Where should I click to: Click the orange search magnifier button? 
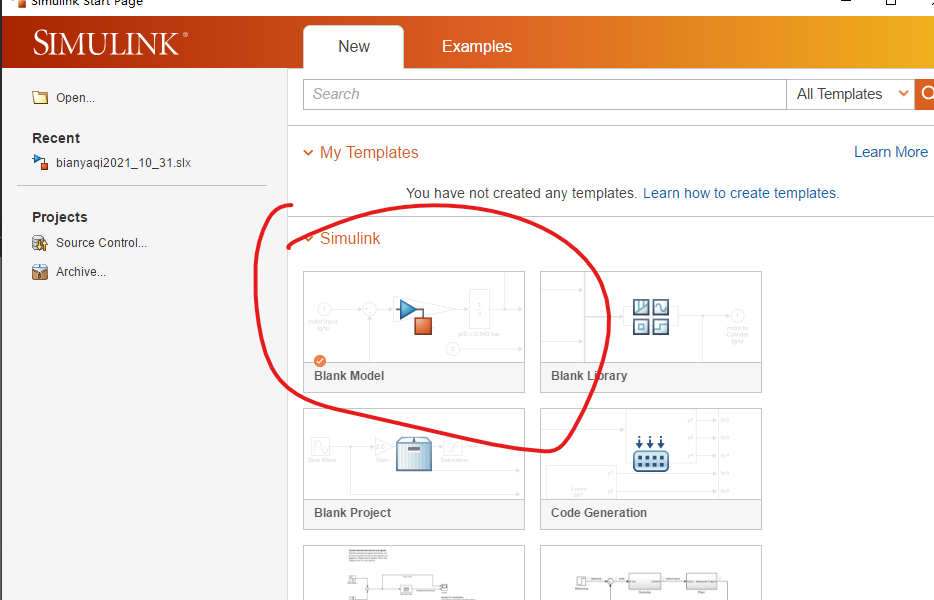[x=926, y=94]
